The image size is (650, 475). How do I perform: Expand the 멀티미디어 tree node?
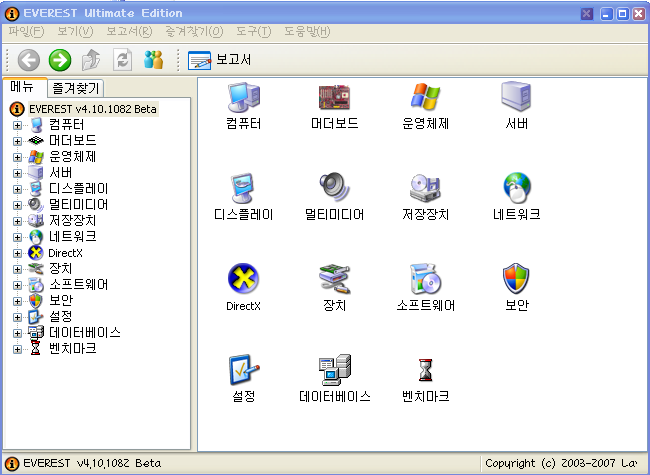[x=17, y=205]
